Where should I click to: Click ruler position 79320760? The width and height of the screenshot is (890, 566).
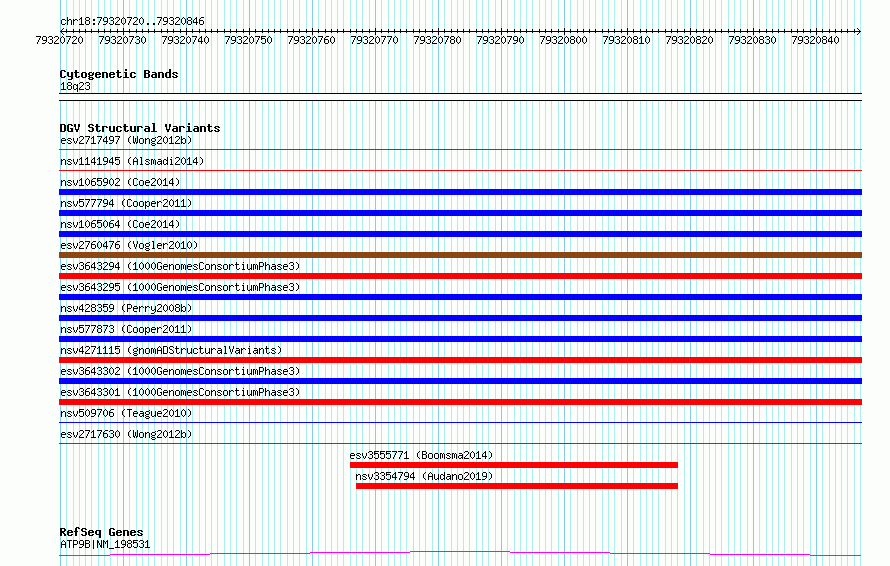click(x=311, y=40)
